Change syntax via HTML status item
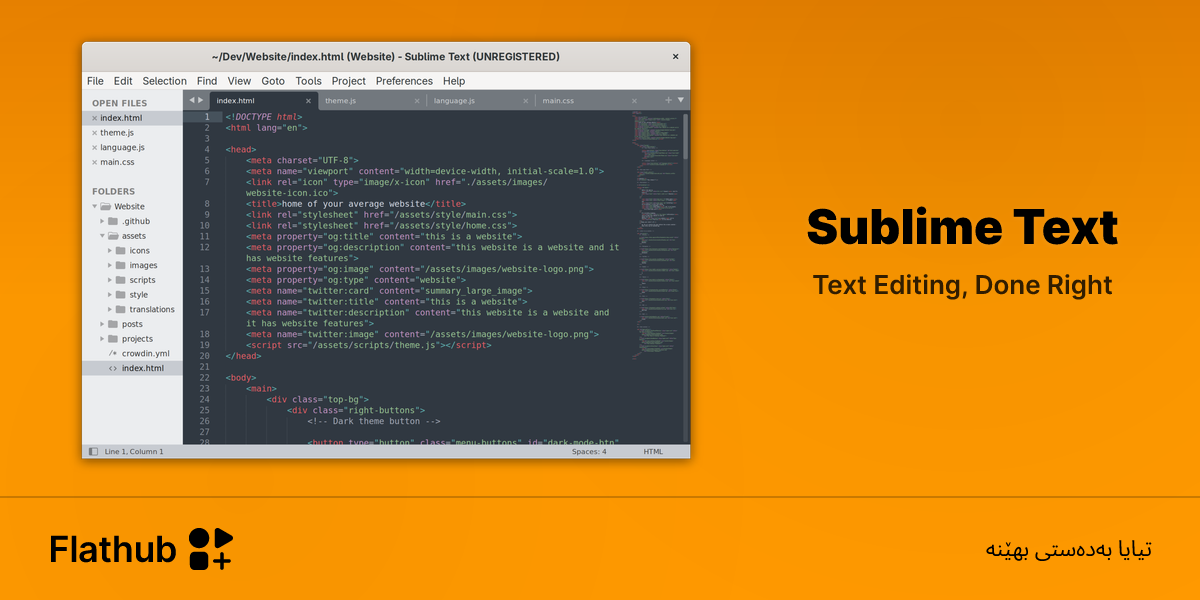The image size is (1200, 600). point(653,452)
